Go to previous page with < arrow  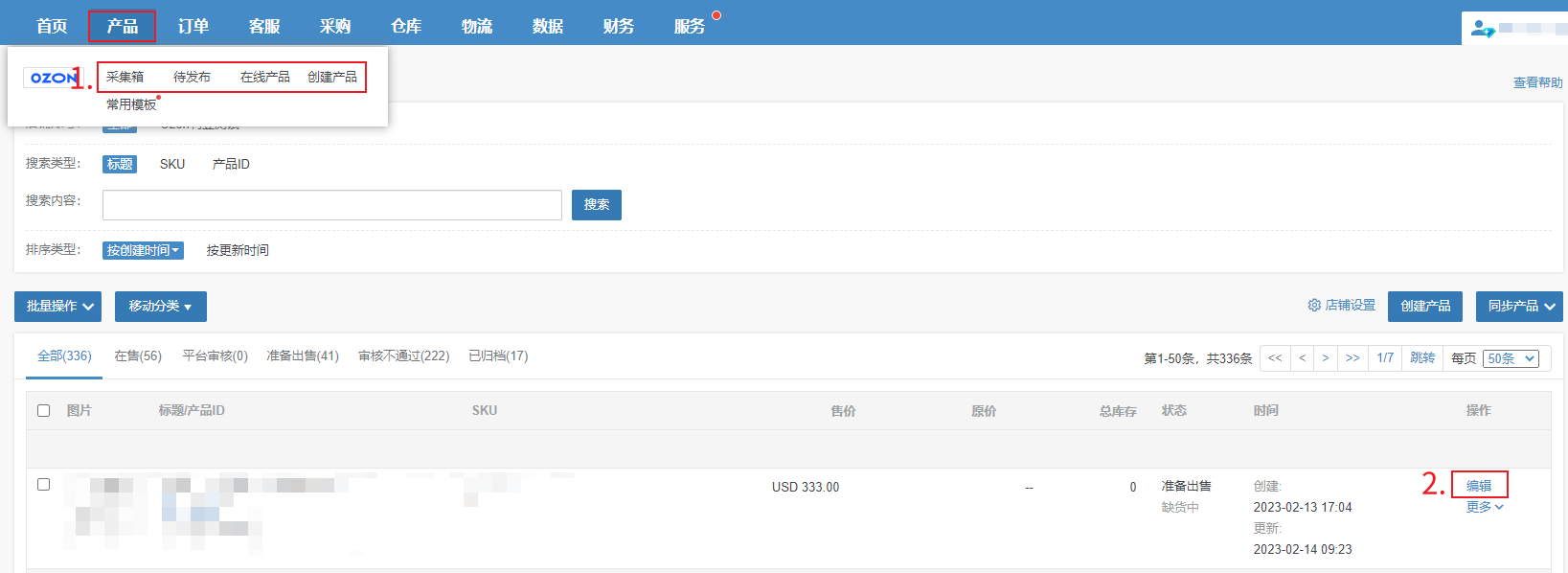1302,358
